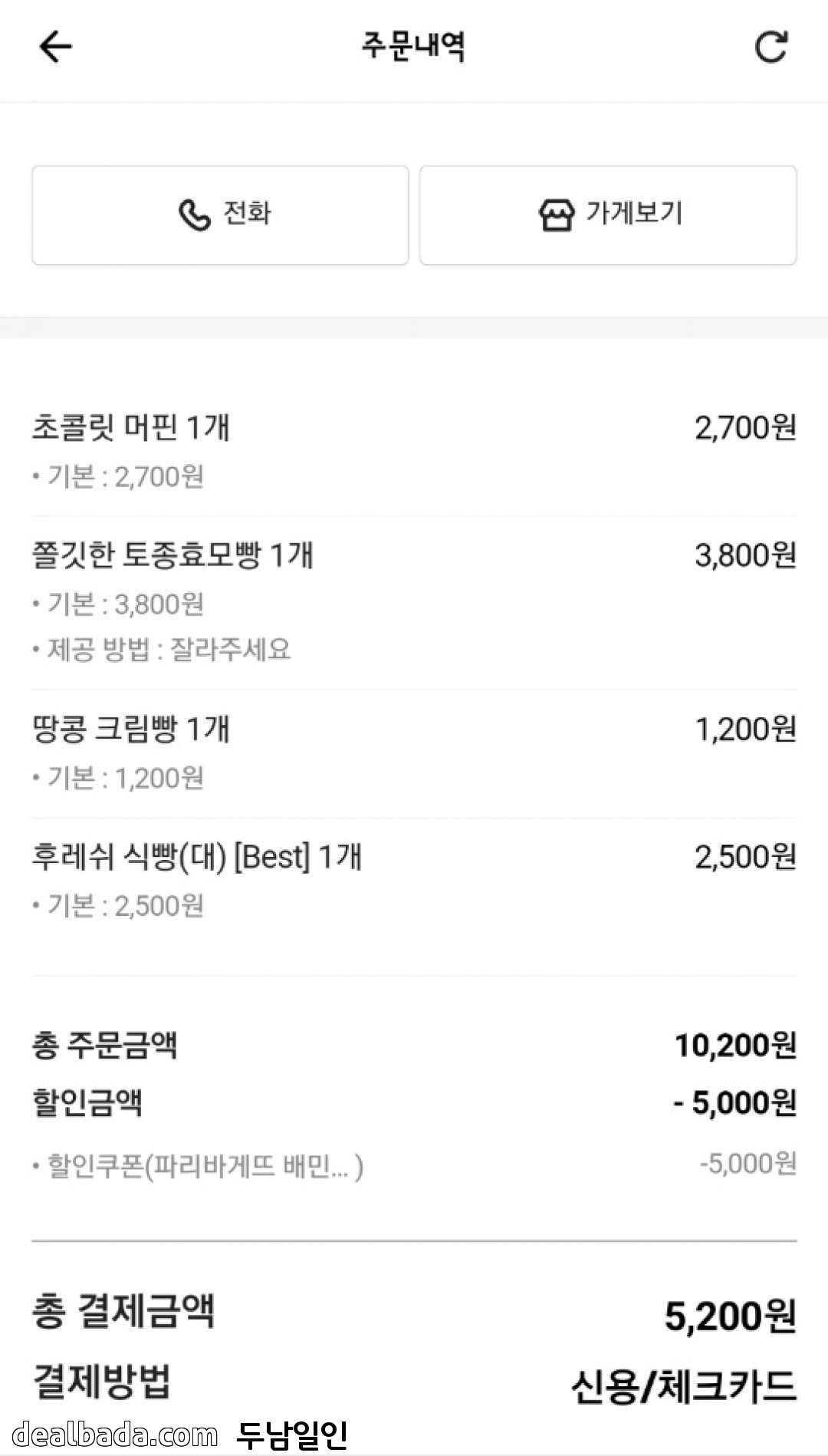Click the 3,800원 item price
The image size is (828, 1456).
coord(745,555)
